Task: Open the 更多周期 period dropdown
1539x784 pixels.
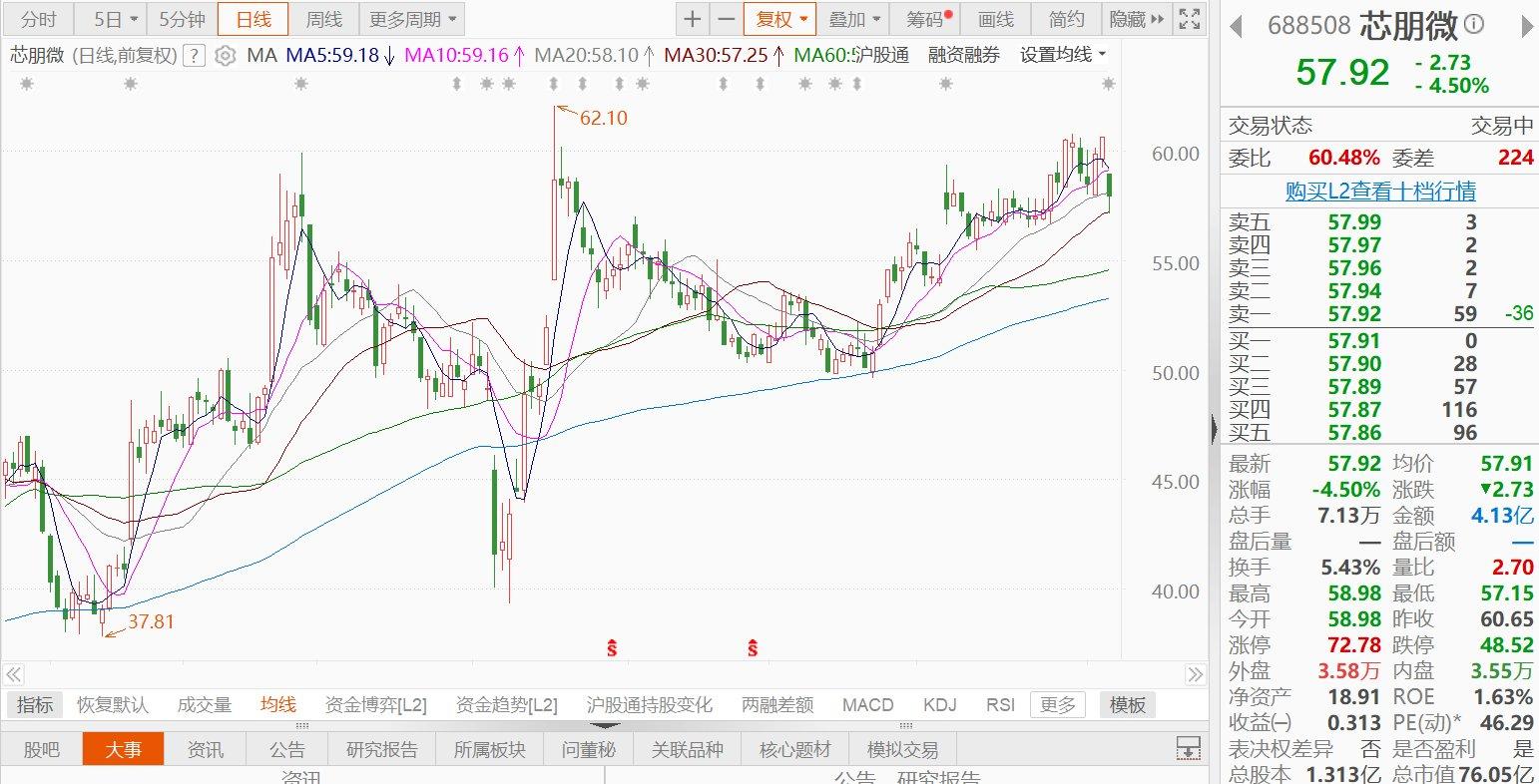Action: pyautogui.click(x=411, y=19)
